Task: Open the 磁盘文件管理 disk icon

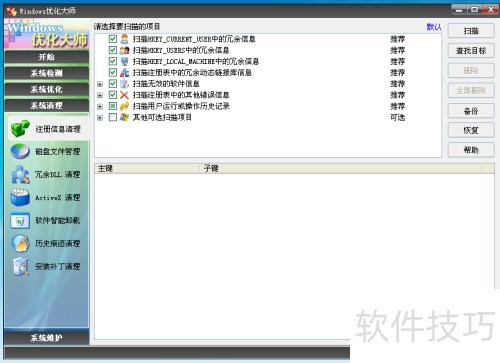Action: 20,152
